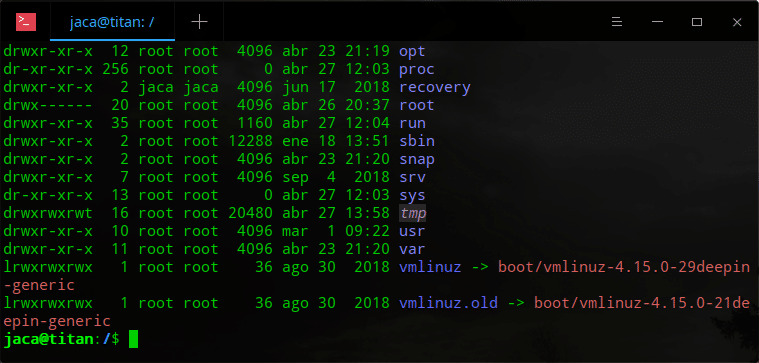Click the srv directory name
759x363 pixels.
pyautogui.click(x=412, y=177)
